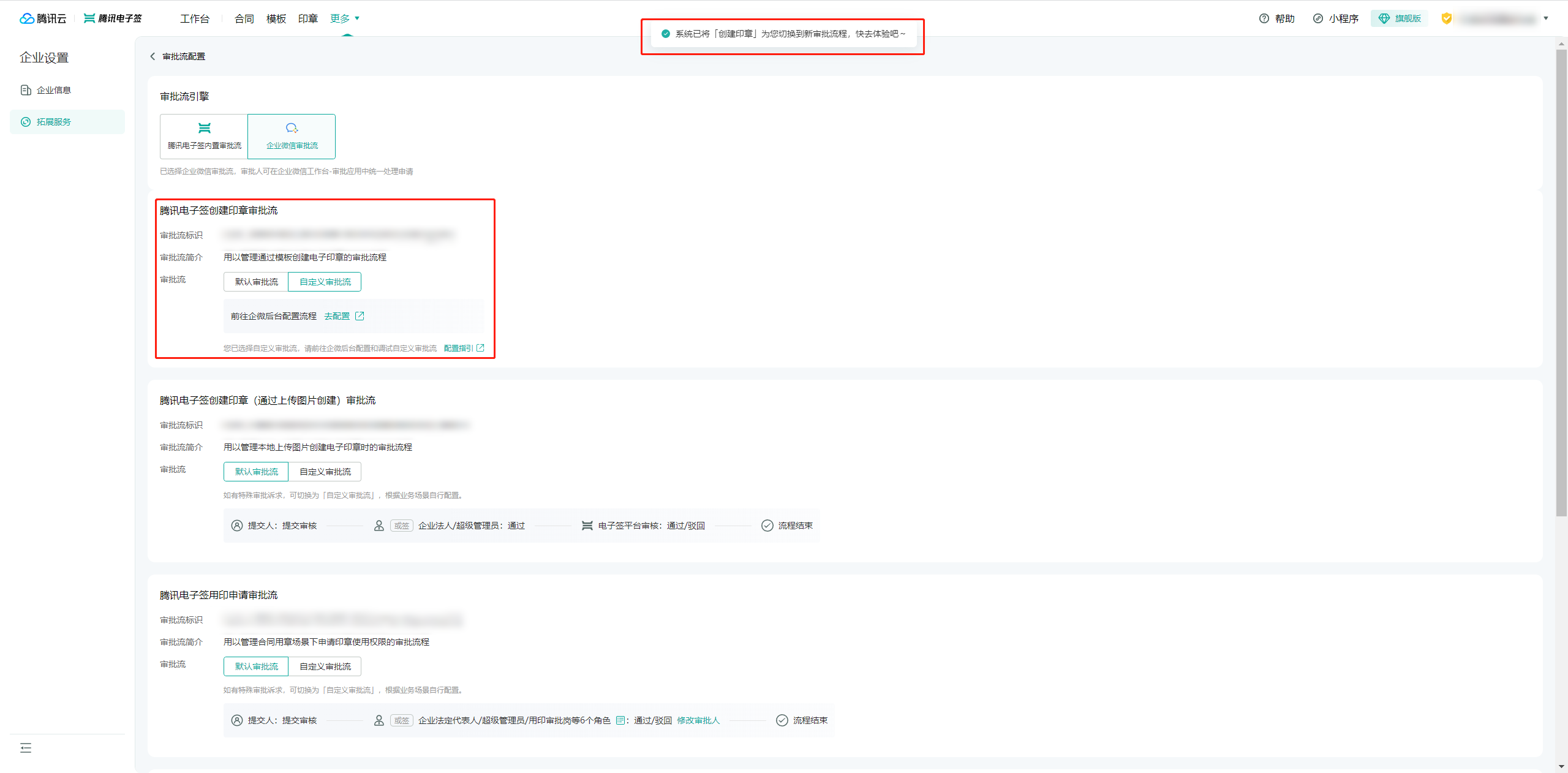Select 腾讯电子签内置审批流 engine option
The height and width of the screenshot is (773, 1568).
(204, 136)
